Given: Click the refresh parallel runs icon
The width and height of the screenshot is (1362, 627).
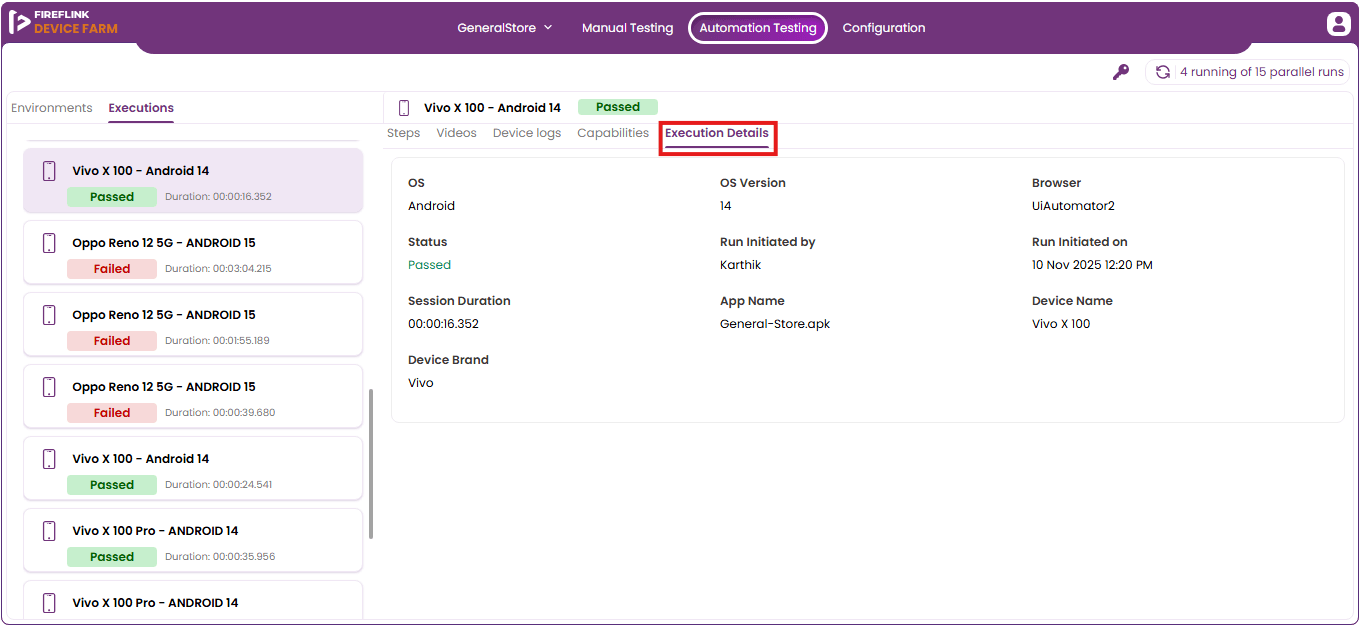Looking at the screenshot, I should [x=1163, y=72].
